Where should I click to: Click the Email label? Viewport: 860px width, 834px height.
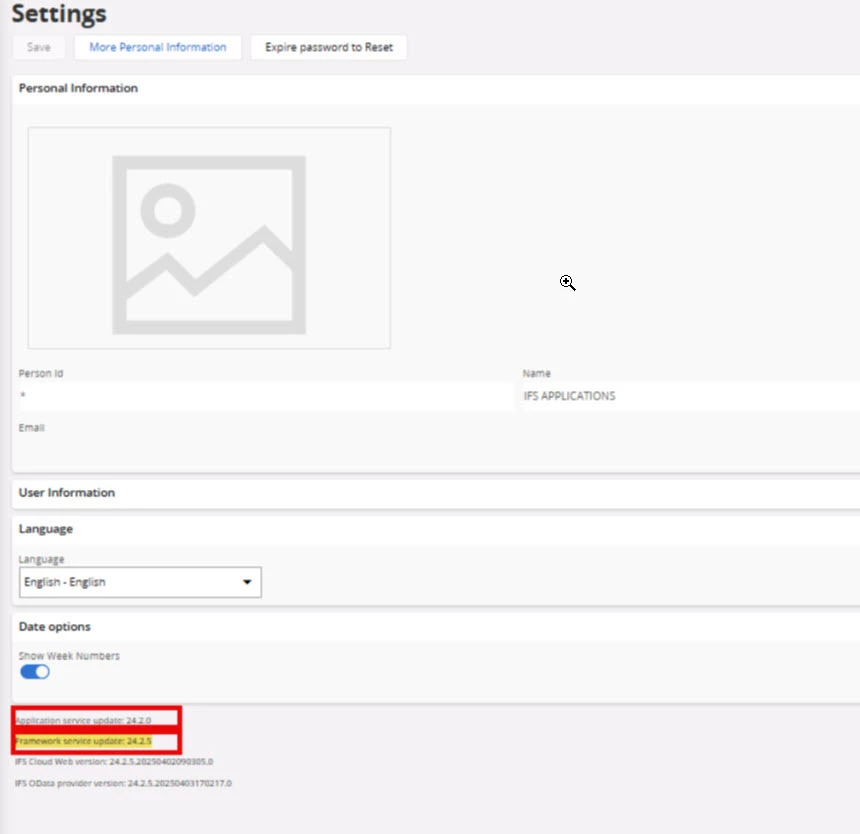point(32,428)
